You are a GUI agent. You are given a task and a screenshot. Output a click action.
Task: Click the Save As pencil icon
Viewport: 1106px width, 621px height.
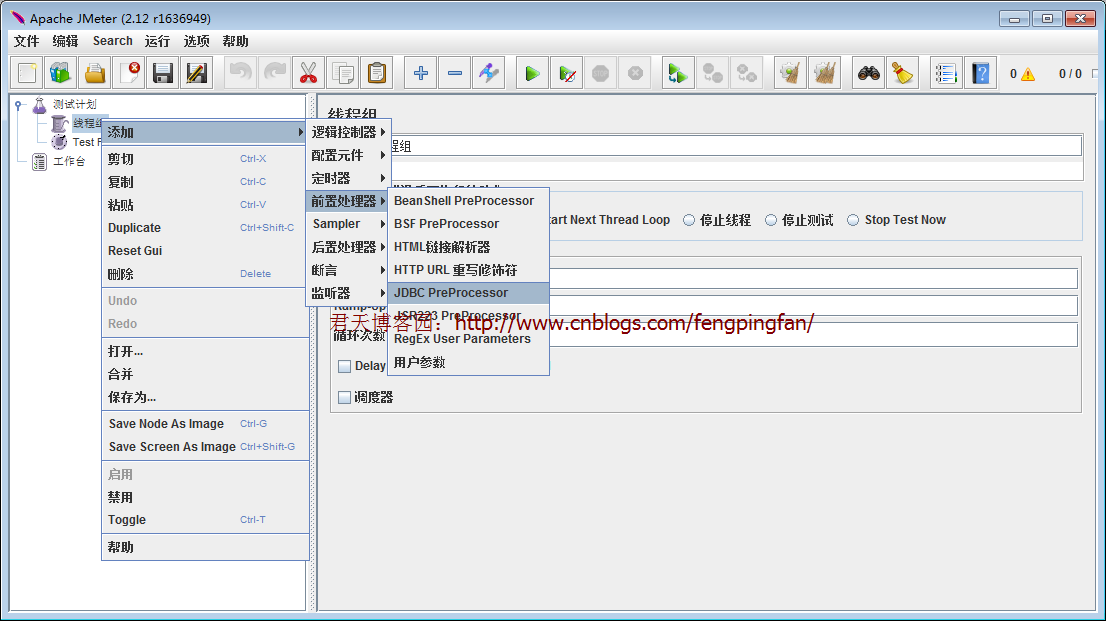pyautogui.click(x=197, y=73)
